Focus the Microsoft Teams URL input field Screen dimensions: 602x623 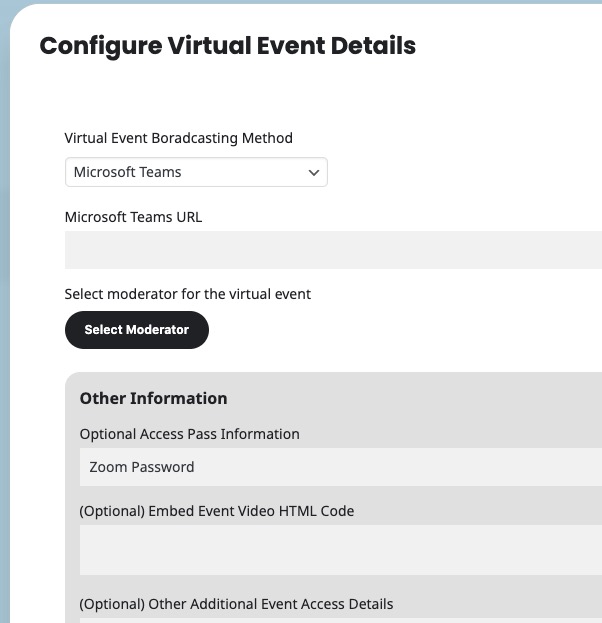332,250
